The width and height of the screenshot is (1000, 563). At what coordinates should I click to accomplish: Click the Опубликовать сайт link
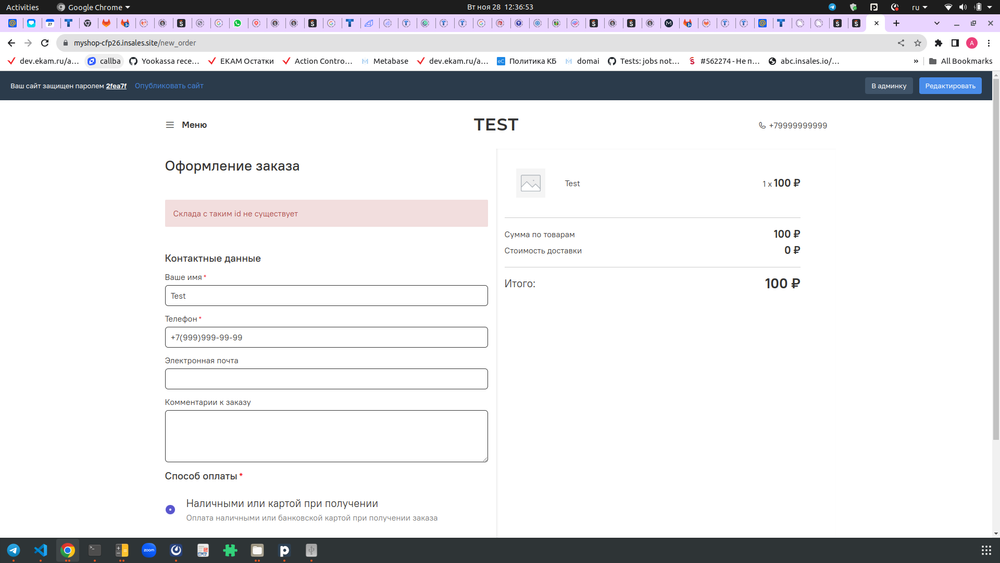[x=169, y=86]
